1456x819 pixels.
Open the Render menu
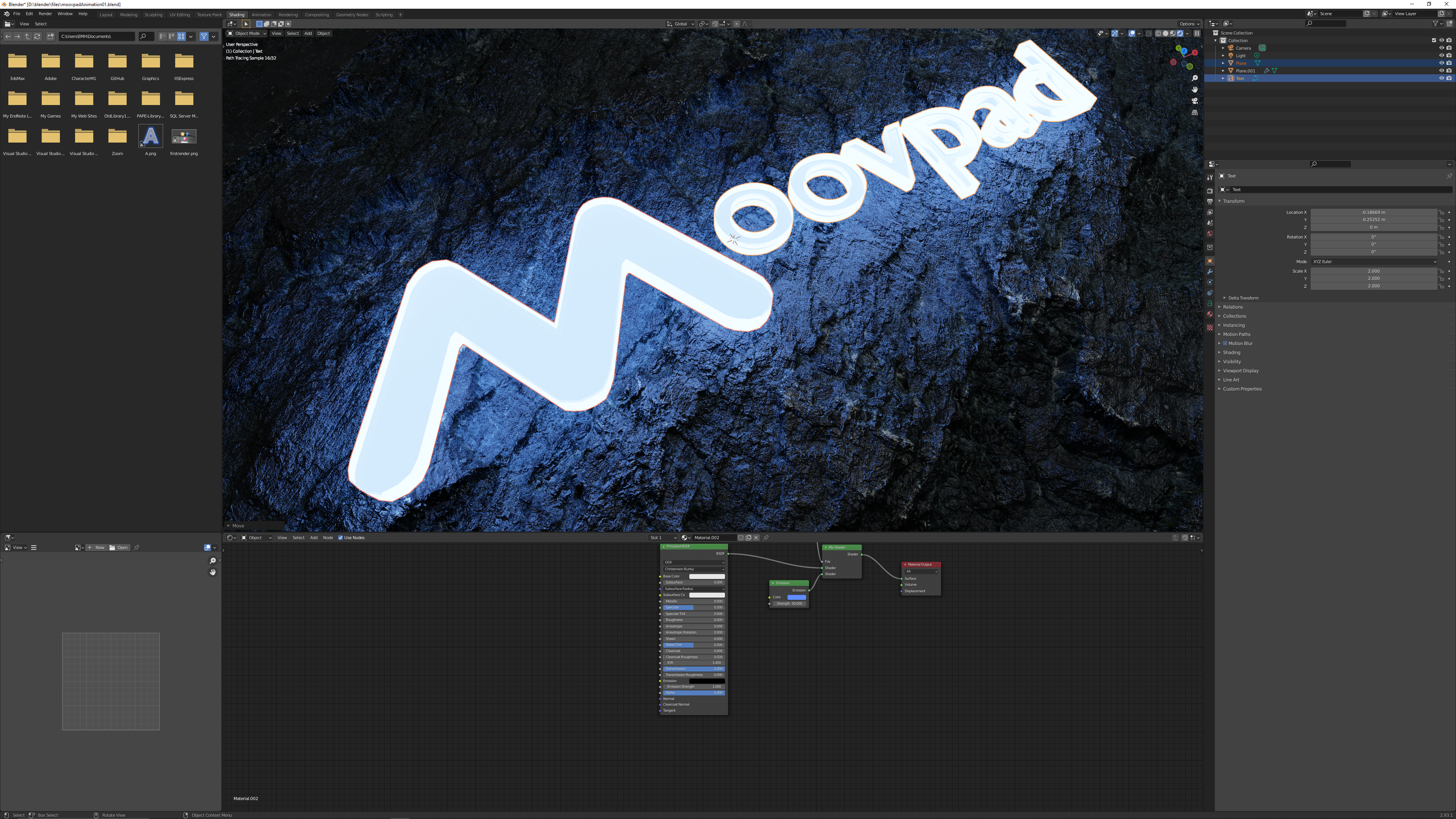pos(45,14)
